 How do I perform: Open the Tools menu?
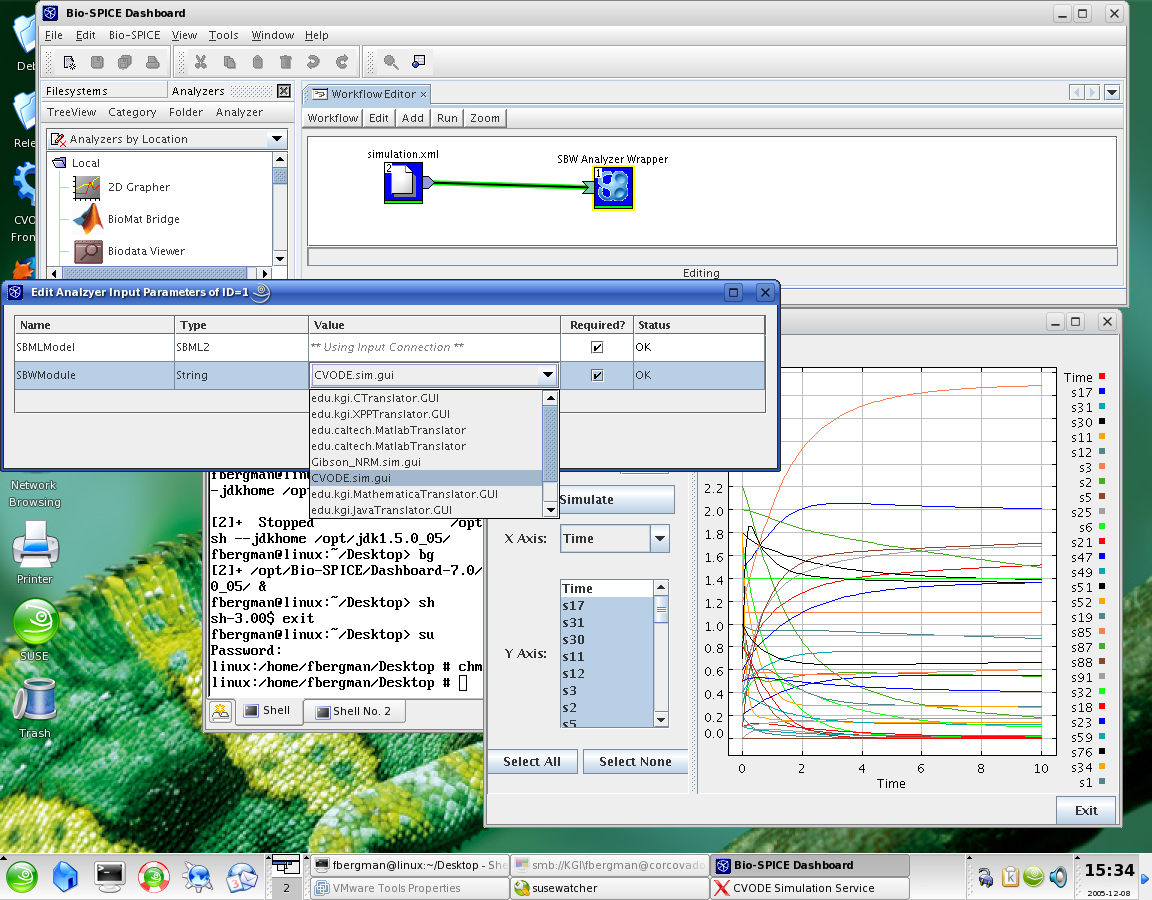(x=223, y=35)
